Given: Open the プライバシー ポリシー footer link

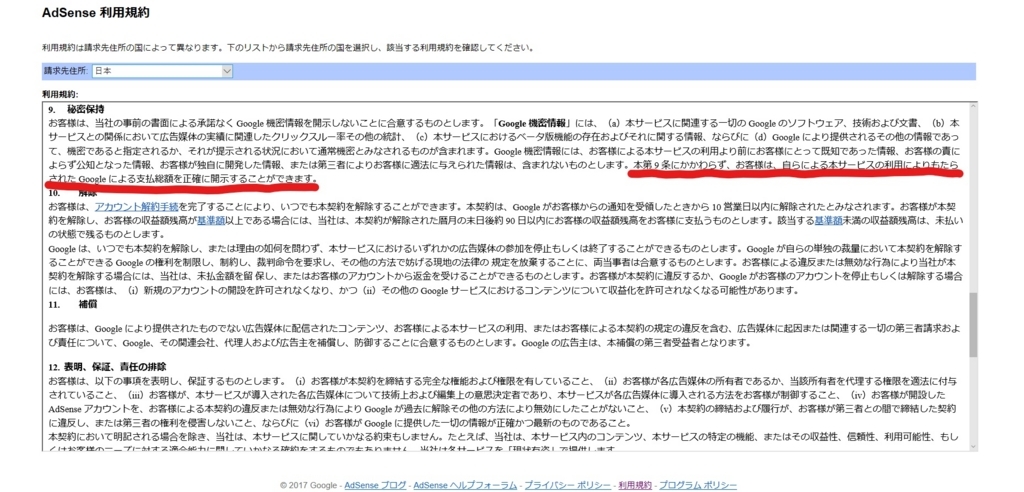Looking at the screenshot, I should click(x=568, y=485).
